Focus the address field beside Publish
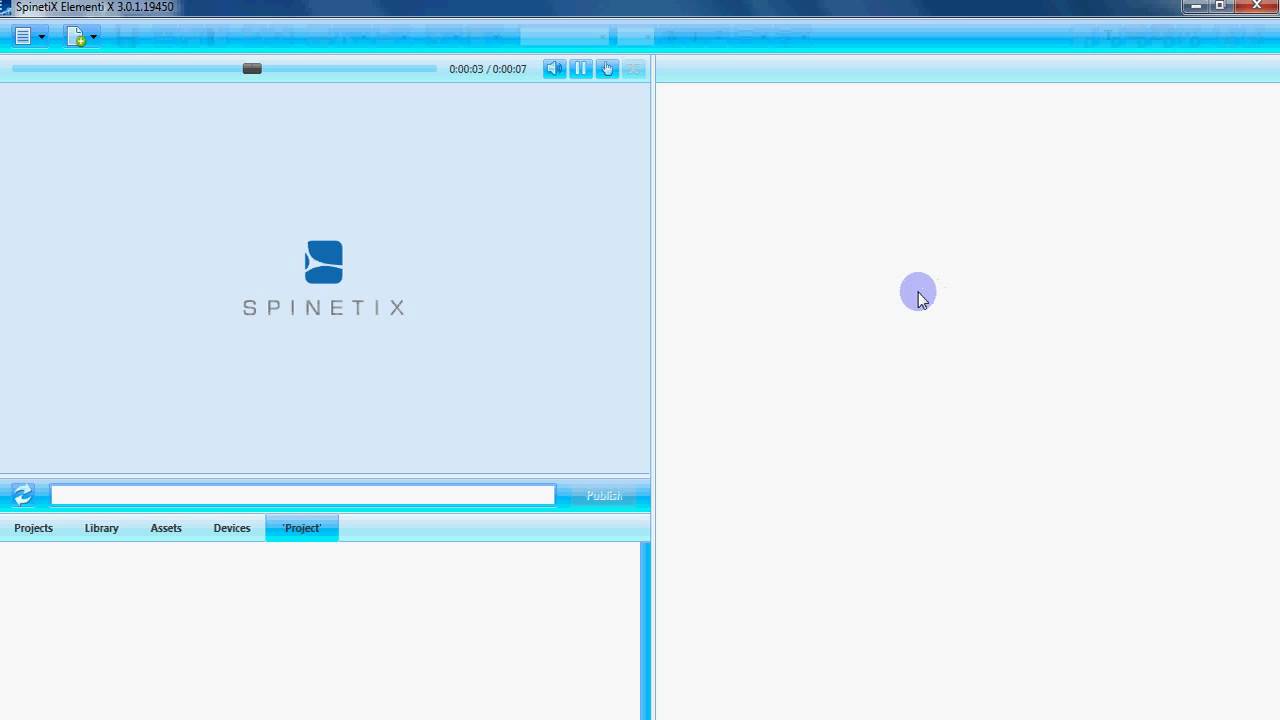1280x720 pixels. point(303,495)
